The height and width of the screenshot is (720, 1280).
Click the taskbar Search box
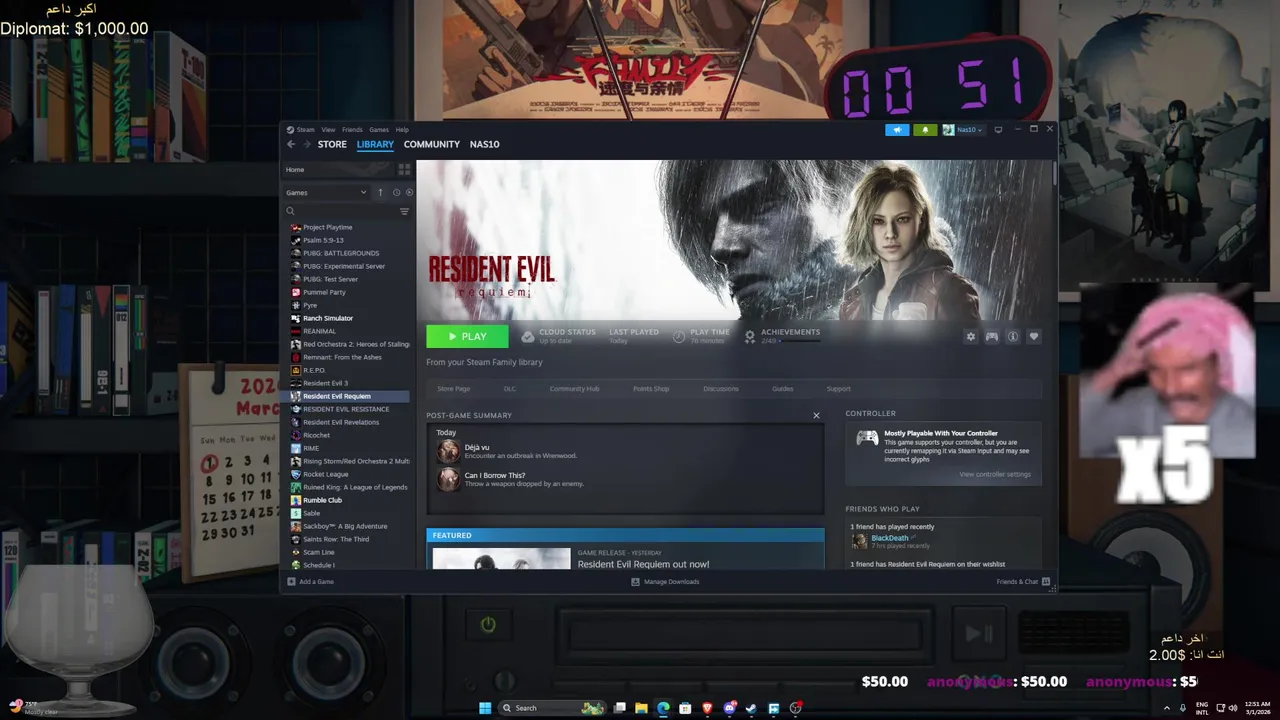[553, 708]
